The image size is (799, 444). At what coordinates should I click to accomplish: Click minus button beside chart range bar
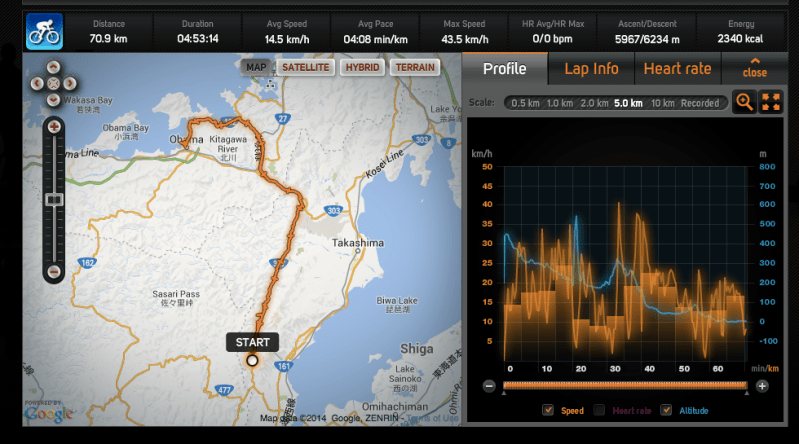(x=489, y=386)
